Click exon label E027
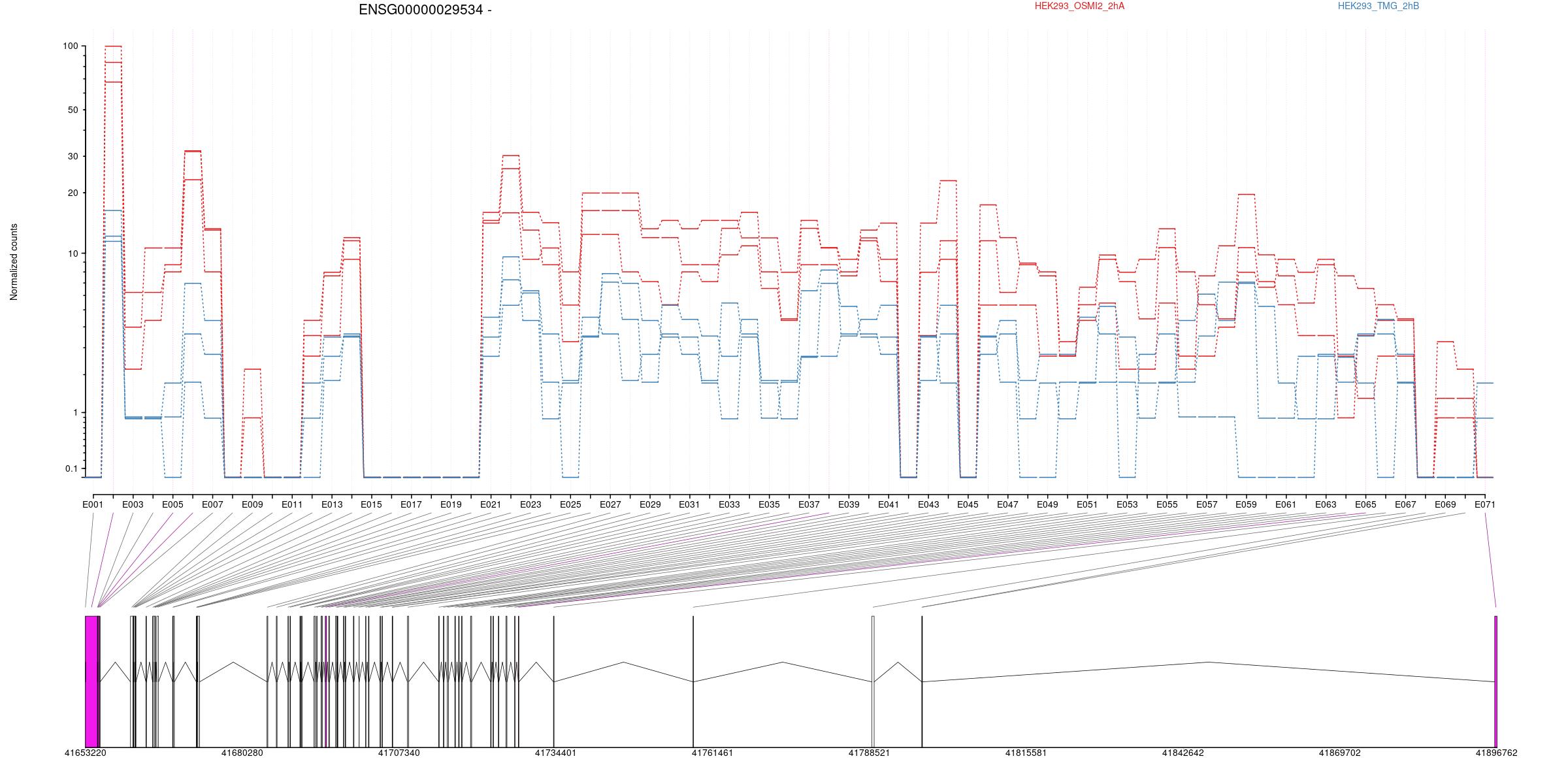The width and height of the screenshot is (1568, 784). click(x=610, y=504)
